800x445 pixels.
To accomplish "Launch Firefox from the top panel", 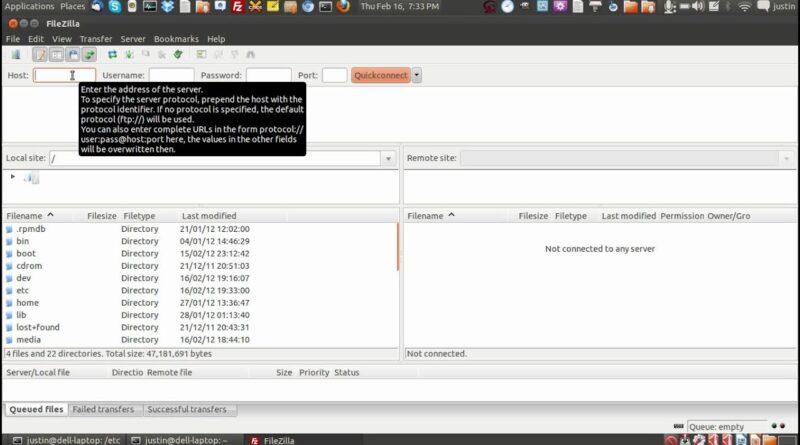I will pyautogui.click(x=343, y=7).
